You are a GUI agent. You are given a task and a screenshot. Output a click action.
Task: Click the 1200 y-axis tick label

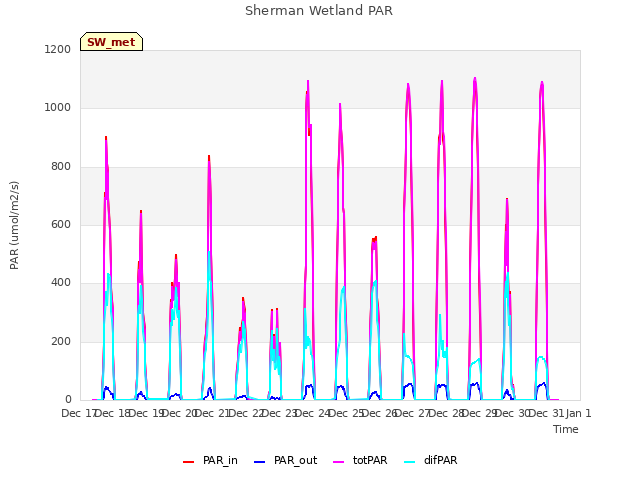pyautogui.click(x=58, y=49)
